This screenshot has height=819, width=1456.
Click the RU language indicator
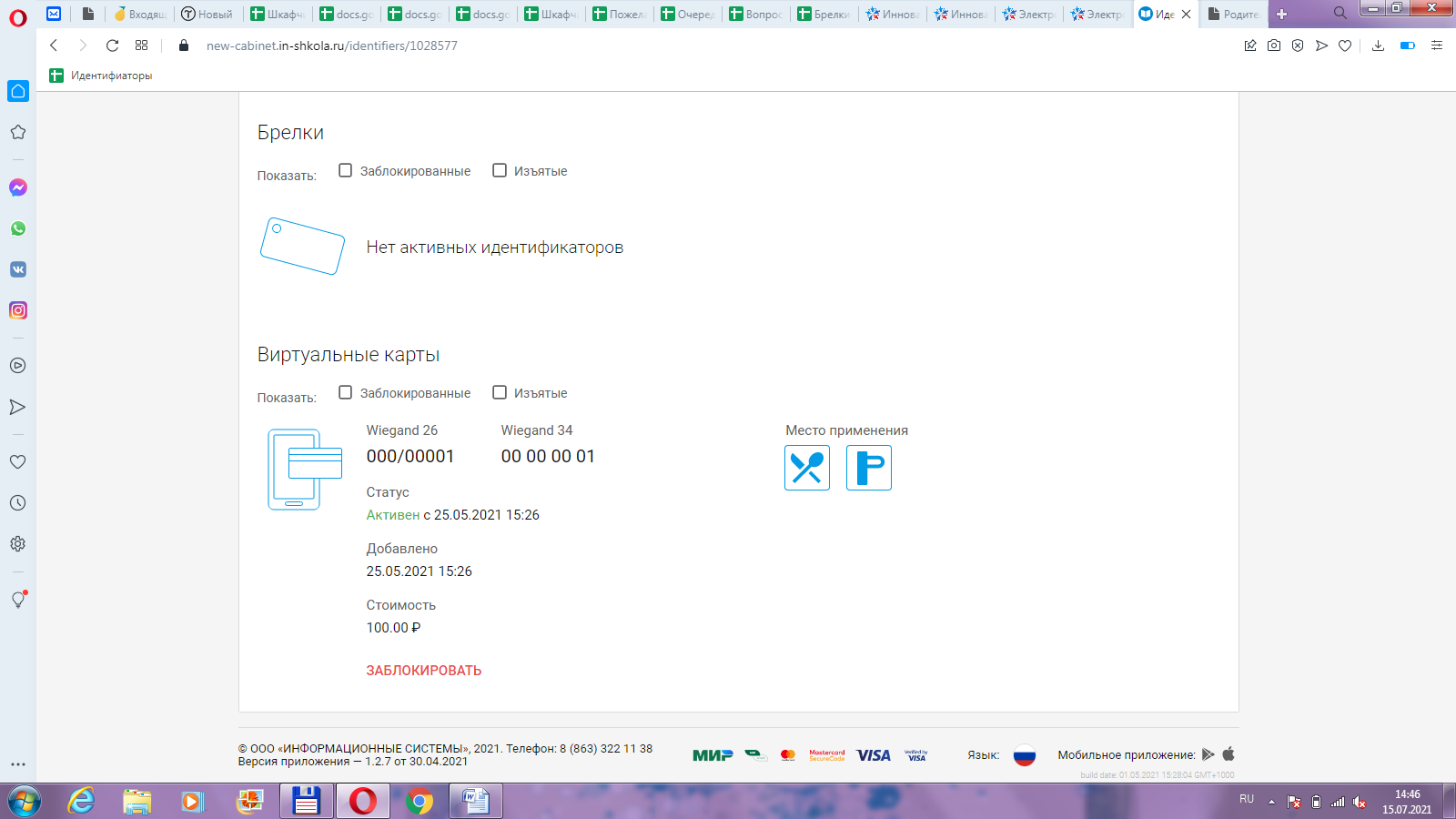[1247, 799]
